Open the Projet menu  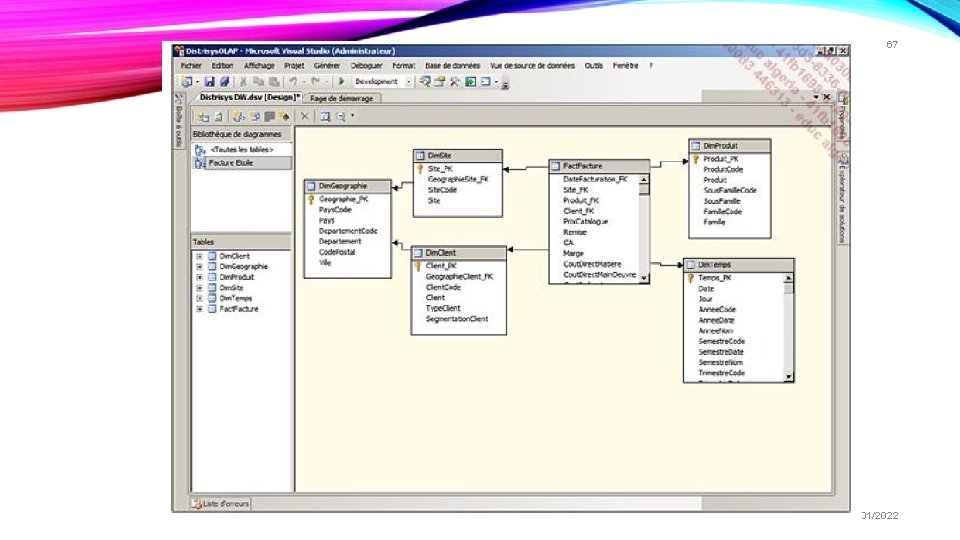coord(294,66)
